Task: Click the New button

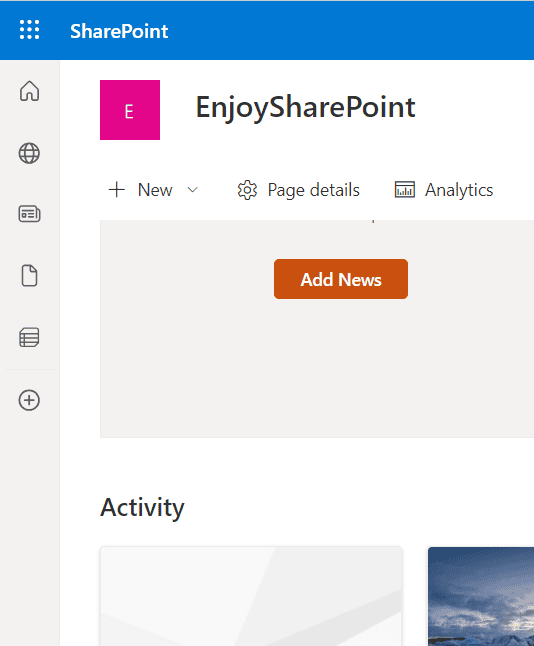Action: pos(141,190)
